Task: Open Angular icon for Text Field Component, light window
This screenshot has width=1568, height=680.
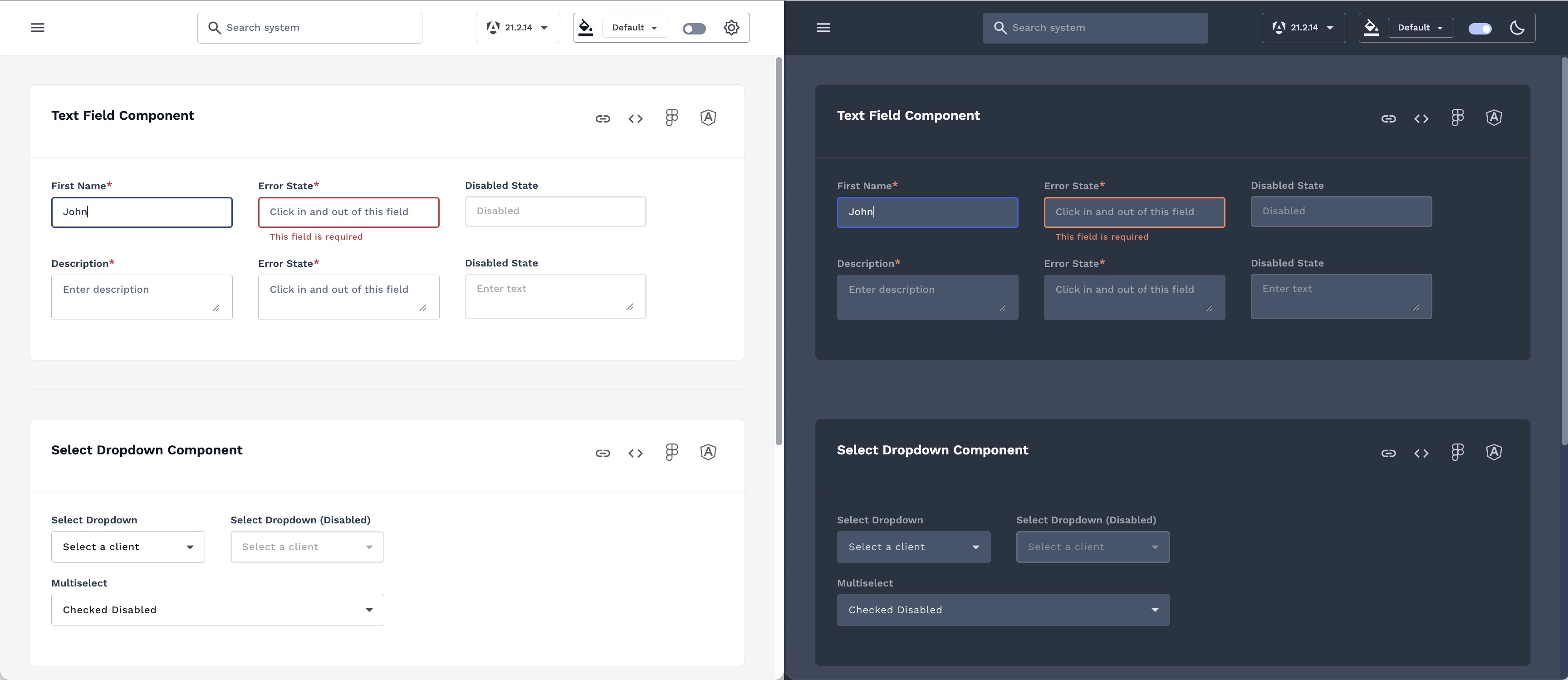Action: [708, 118]
